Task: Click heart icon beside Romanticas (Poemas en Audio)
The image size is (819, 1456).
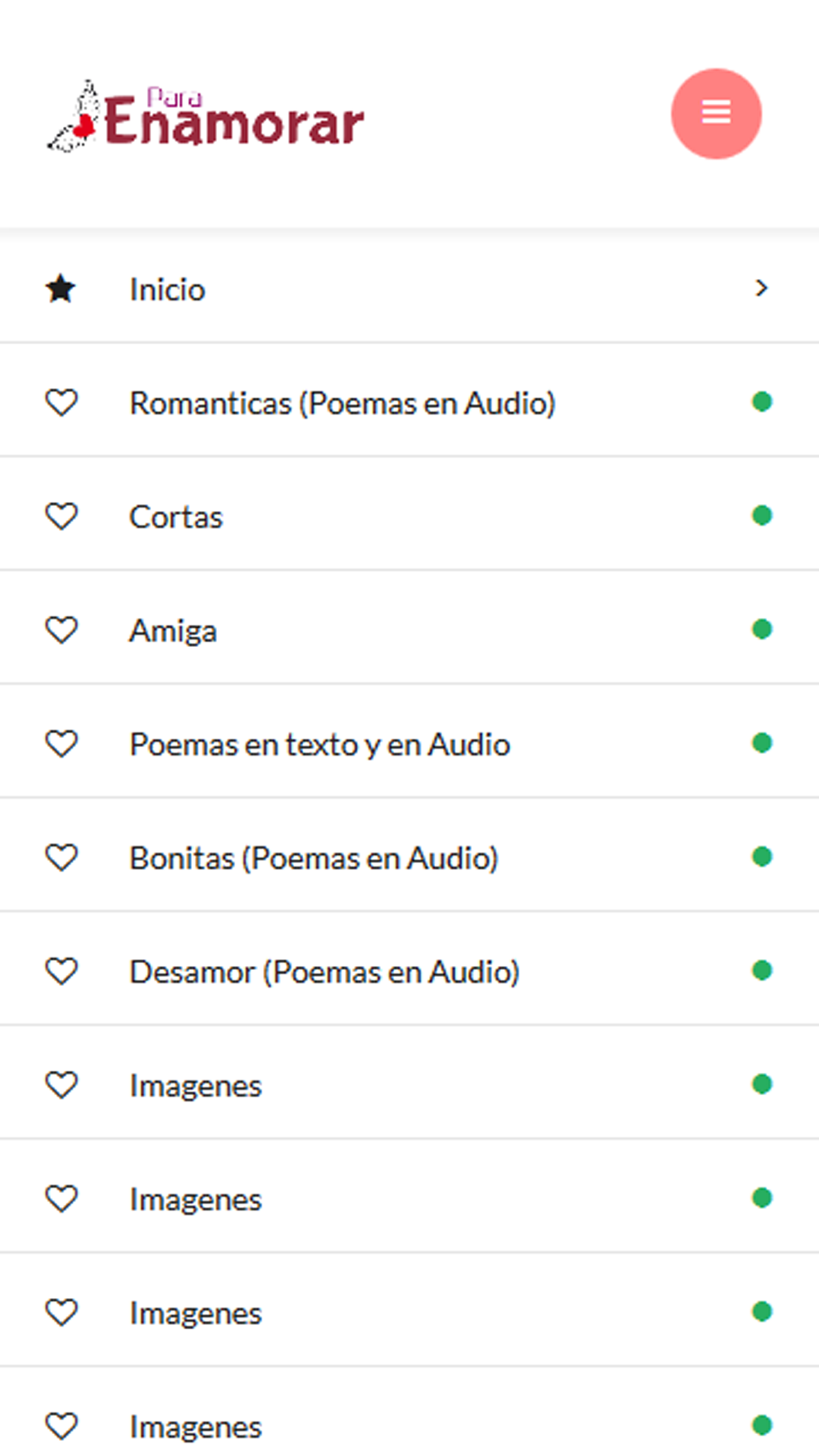Action: click(x=61, y=402)
